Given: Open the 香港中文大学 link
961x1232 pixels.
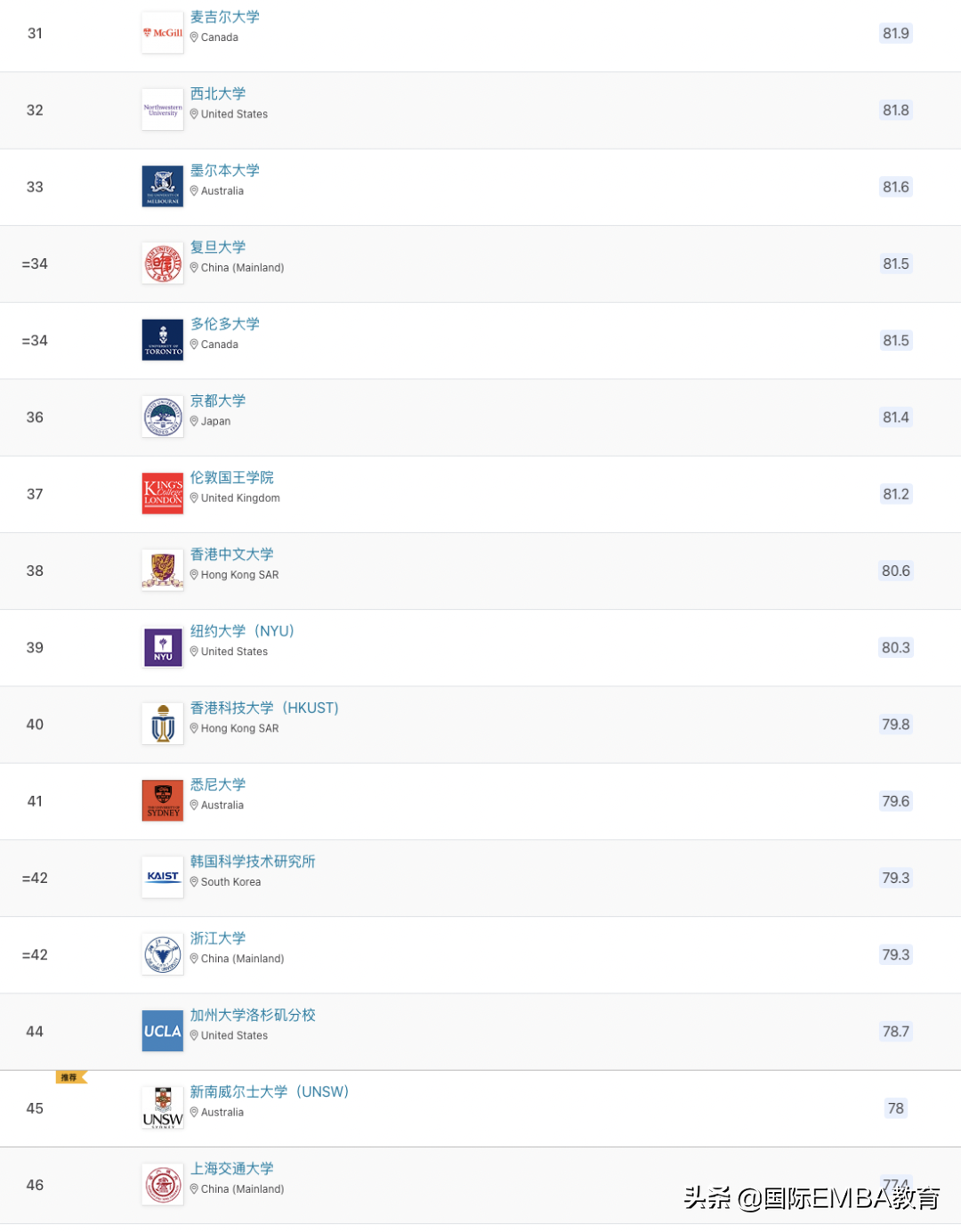Looking at the screenshot, I should (232, 555).
